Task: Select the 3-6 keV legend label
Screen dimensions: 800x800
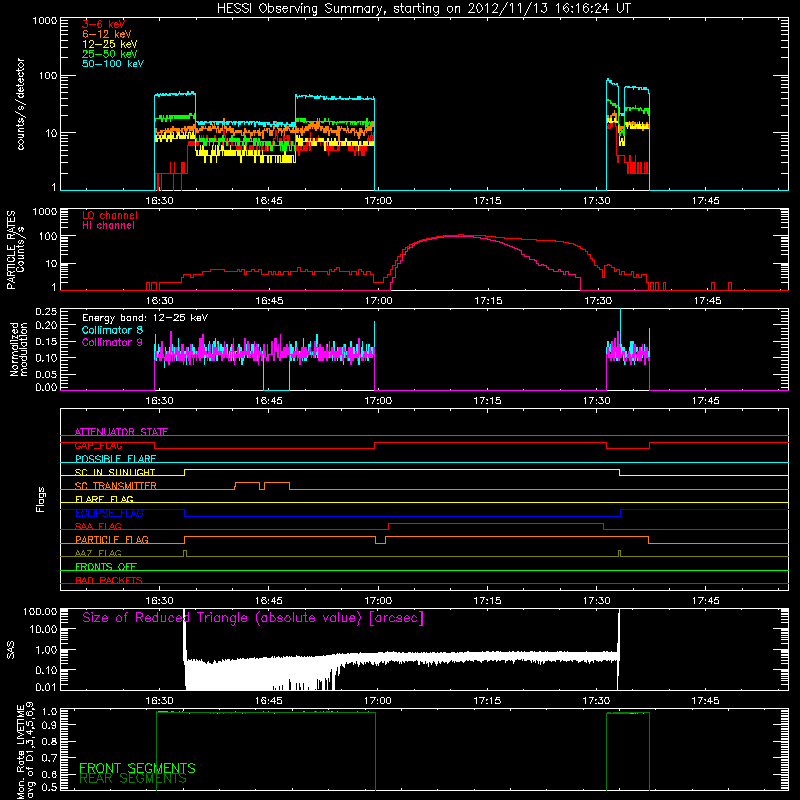Action: [104, 24]
